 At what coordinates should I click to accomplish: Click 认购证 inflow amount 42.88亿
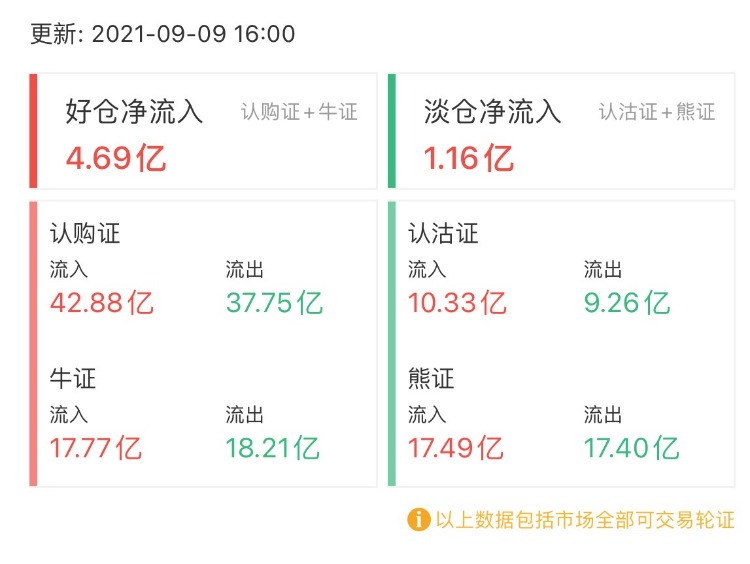tap(102, 302)
